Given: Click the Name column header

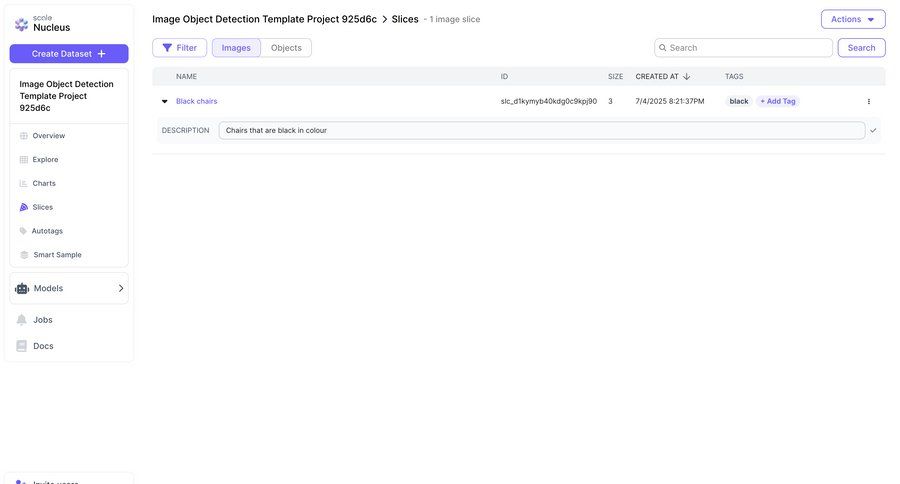Looking at the screenshot, I should pyautogui.click(x=186, y=76).
